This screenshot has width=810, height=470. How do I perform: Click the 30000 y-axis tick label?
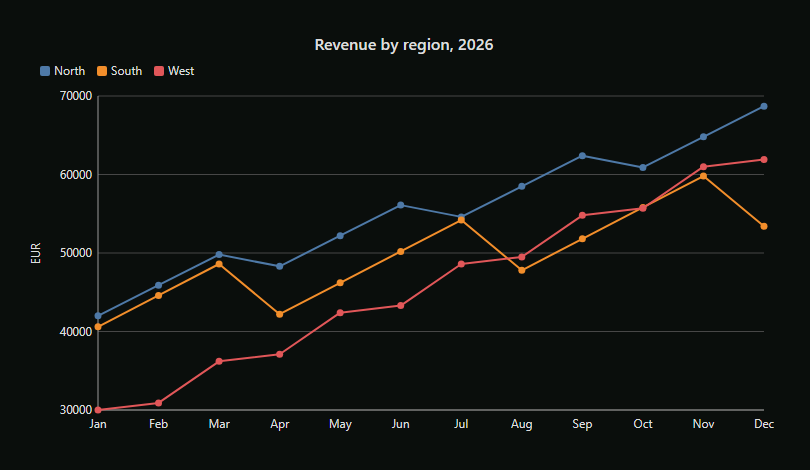click(x=76, y=410)
